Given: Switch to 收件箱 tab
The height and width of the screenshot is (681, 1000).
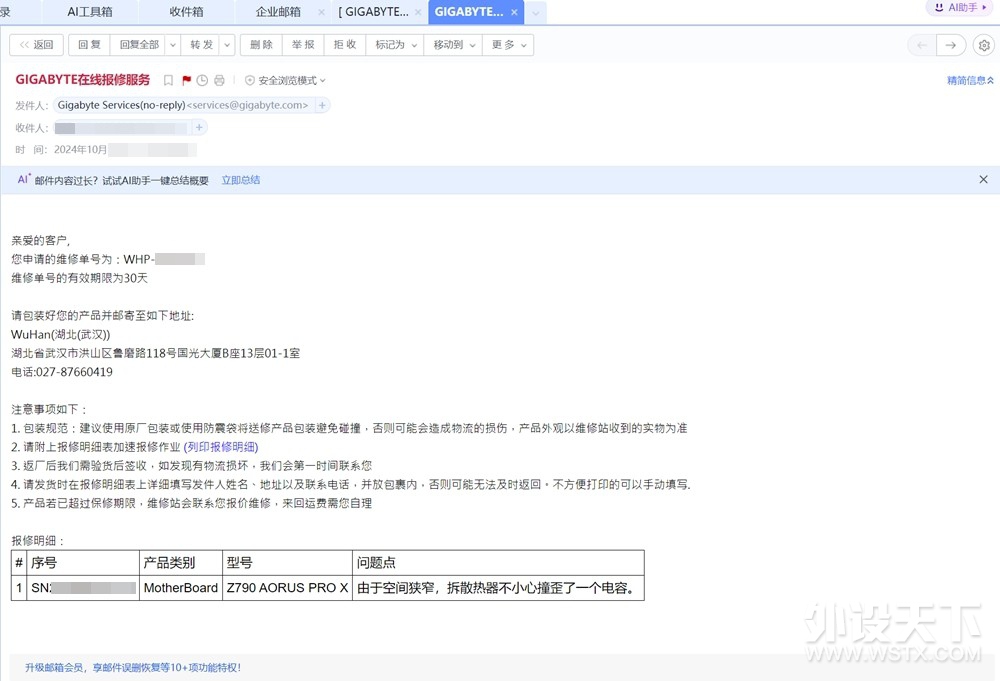Looking at the screenshot, I should click(186, 12).
